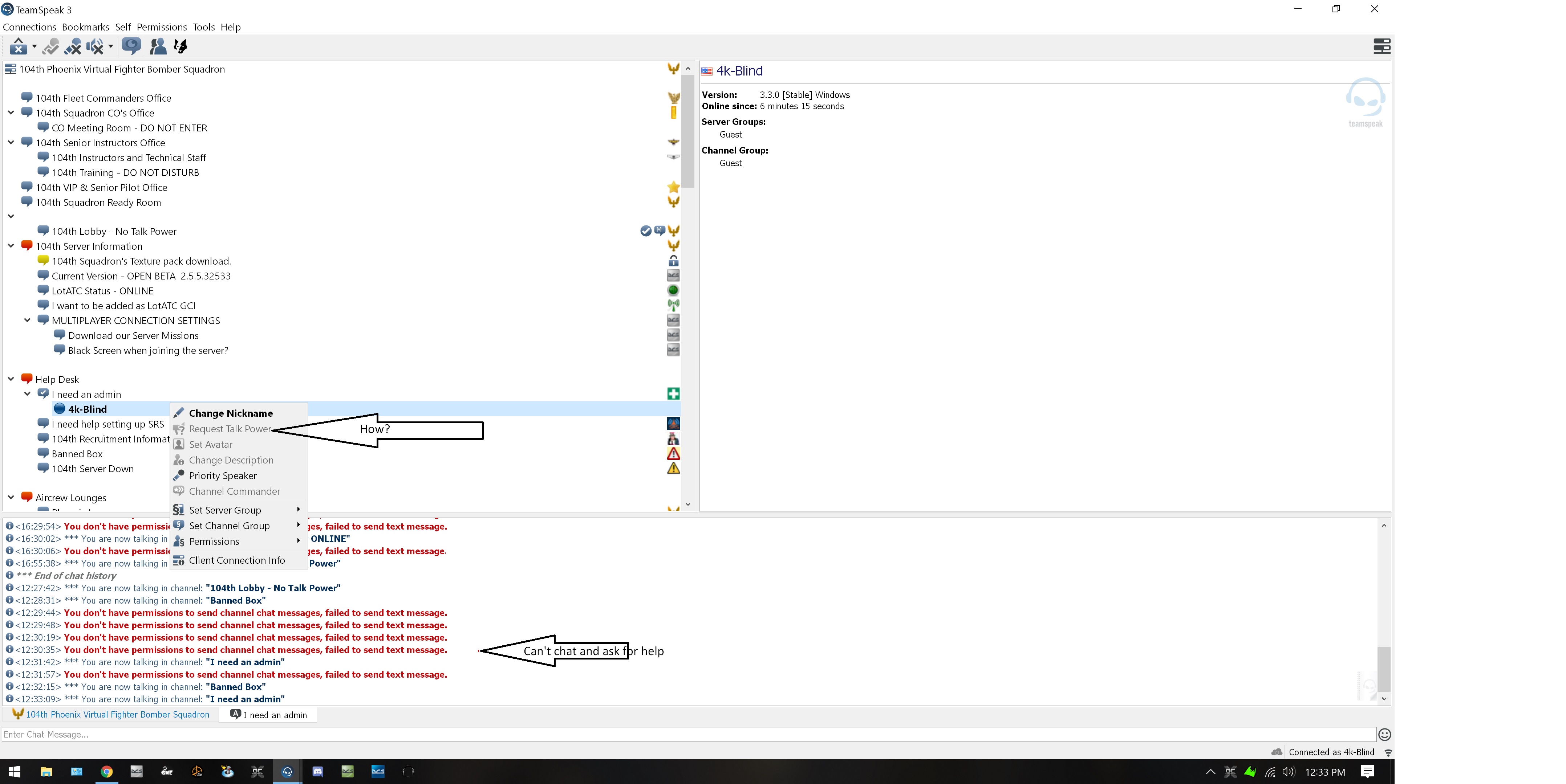Select 104th Fleet Commanders Office channel
Image resolution: width=1566 pixels, height=784 pixels.
[103, 98]
